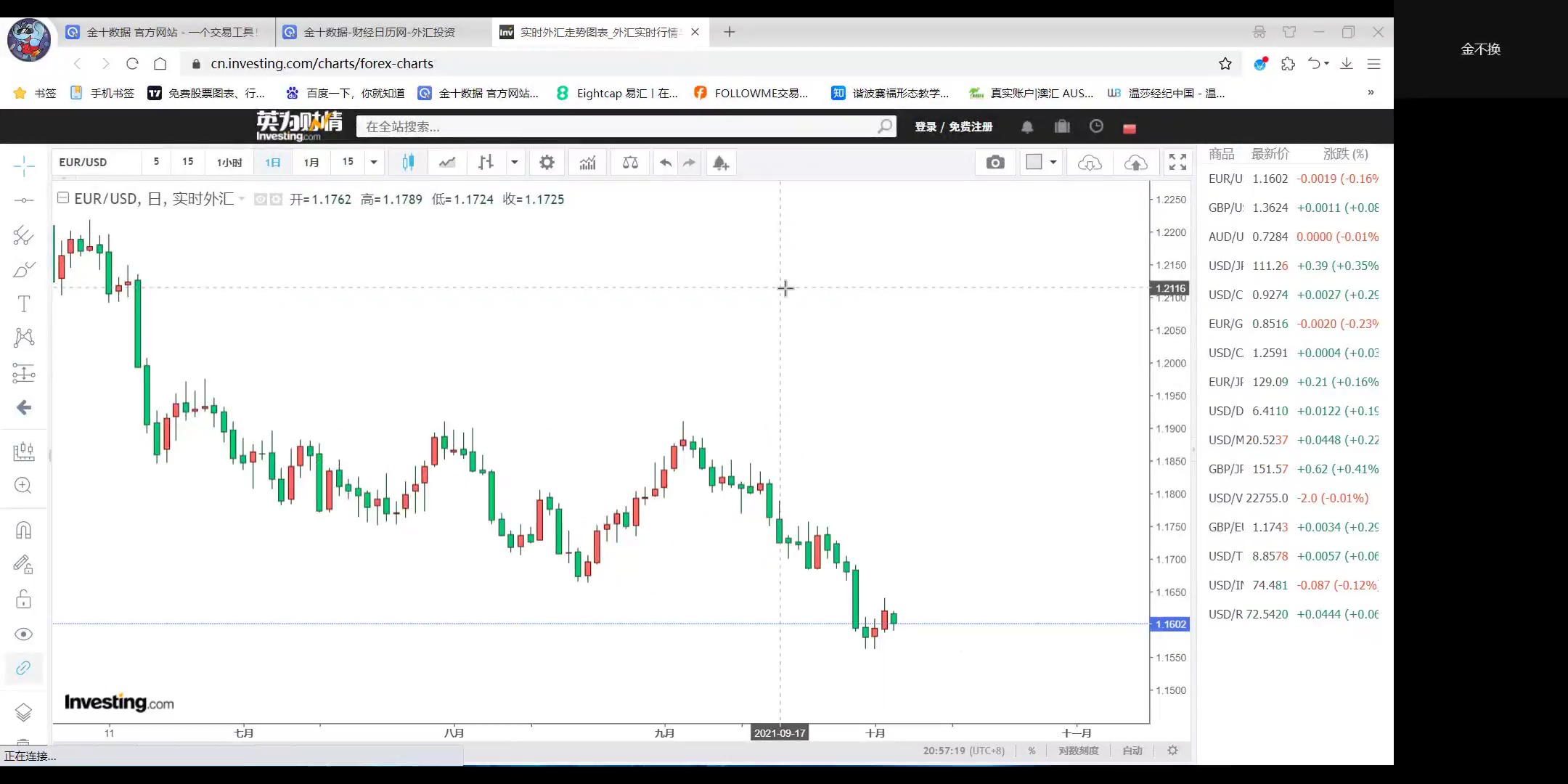The height and width of the screenshot is (784, 1568).
Task: Select the crosshair cursor tool
Action: [23, 166]
